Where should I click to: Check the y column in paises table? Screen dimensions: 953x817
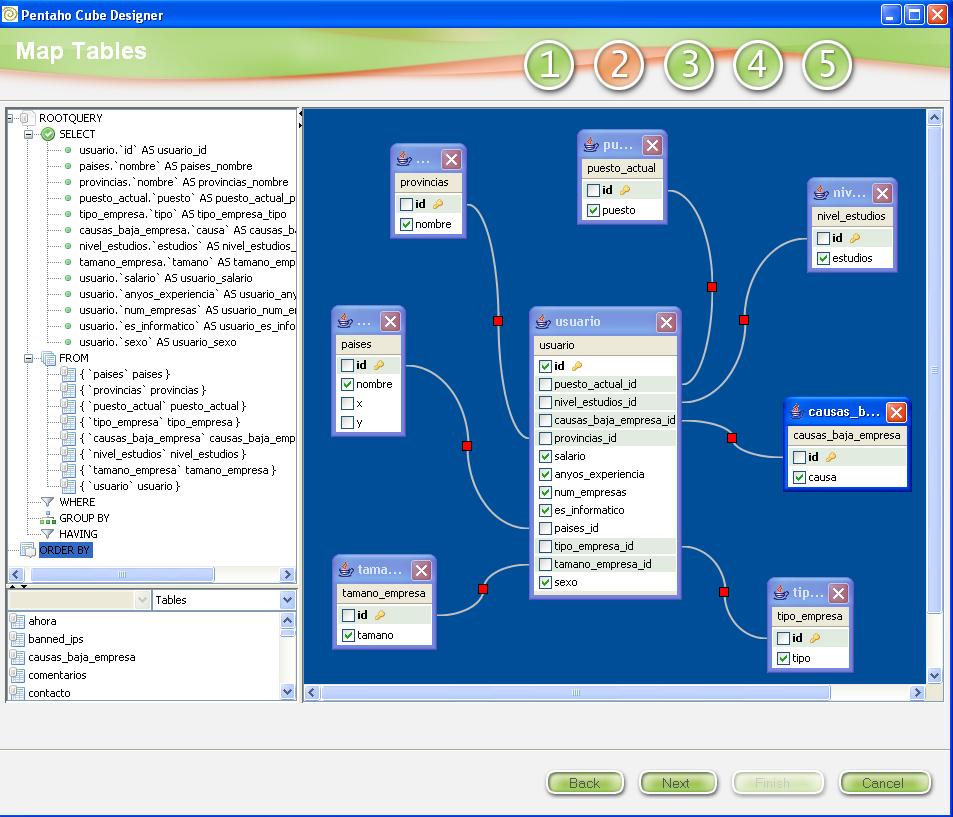[x=347, y=422]
